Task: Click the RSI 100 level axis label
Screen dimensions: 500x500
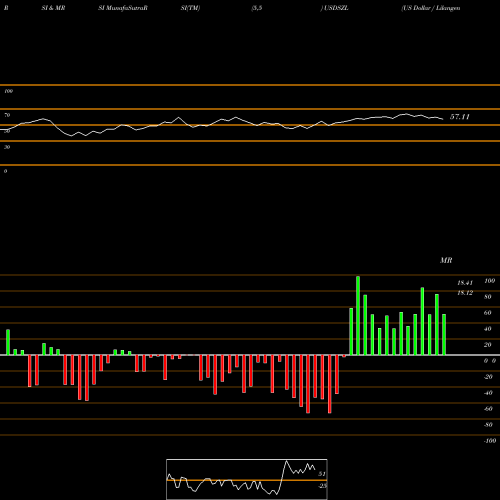Action: pos(8,91)
